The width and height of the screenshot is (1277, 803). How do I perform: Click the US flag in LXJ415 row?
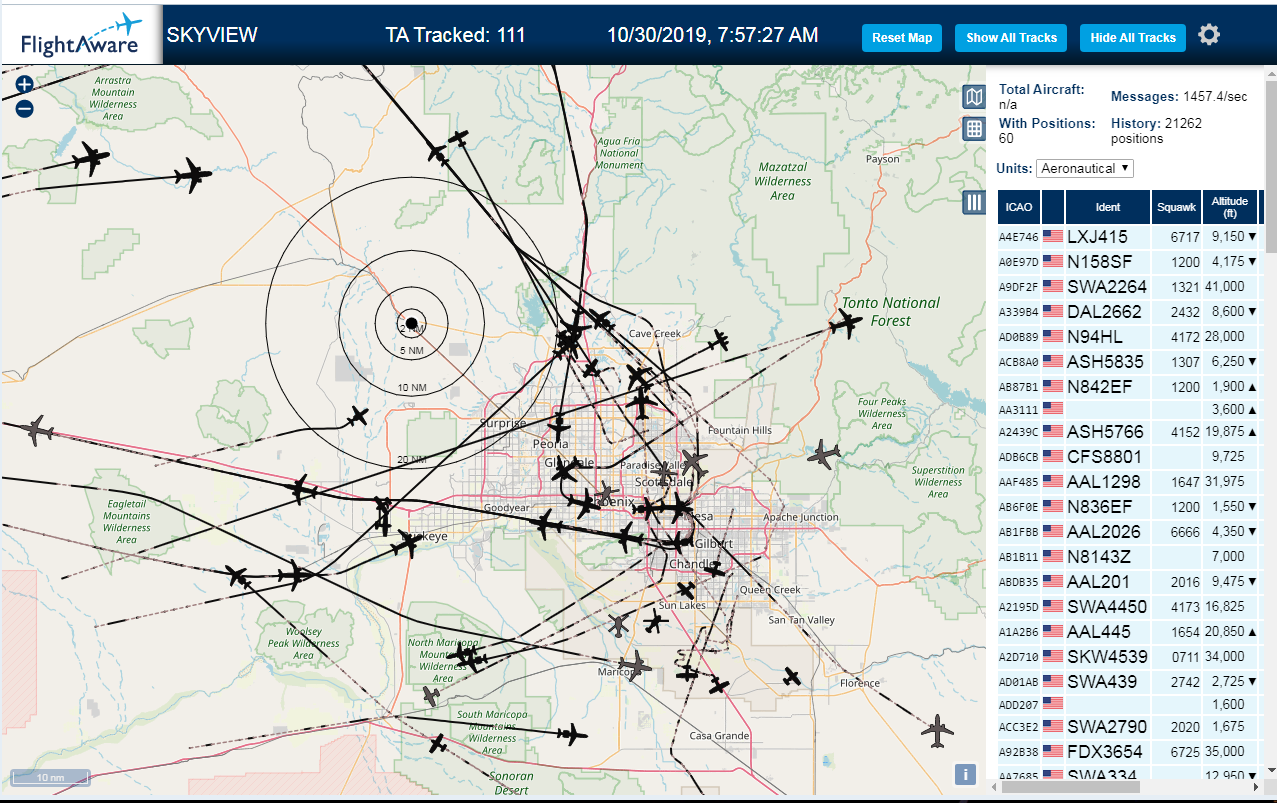[1052, 236]
